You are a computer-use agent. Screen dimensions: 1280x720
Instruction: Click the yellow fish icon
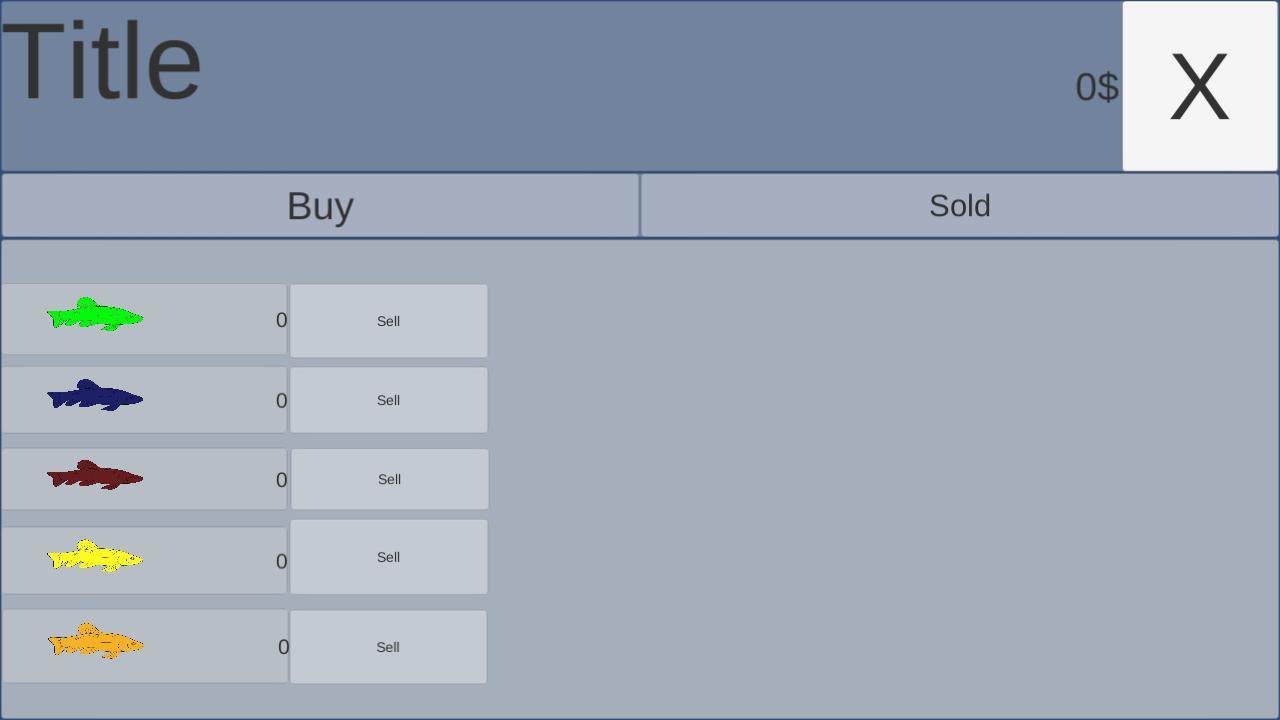pos(95,556)
